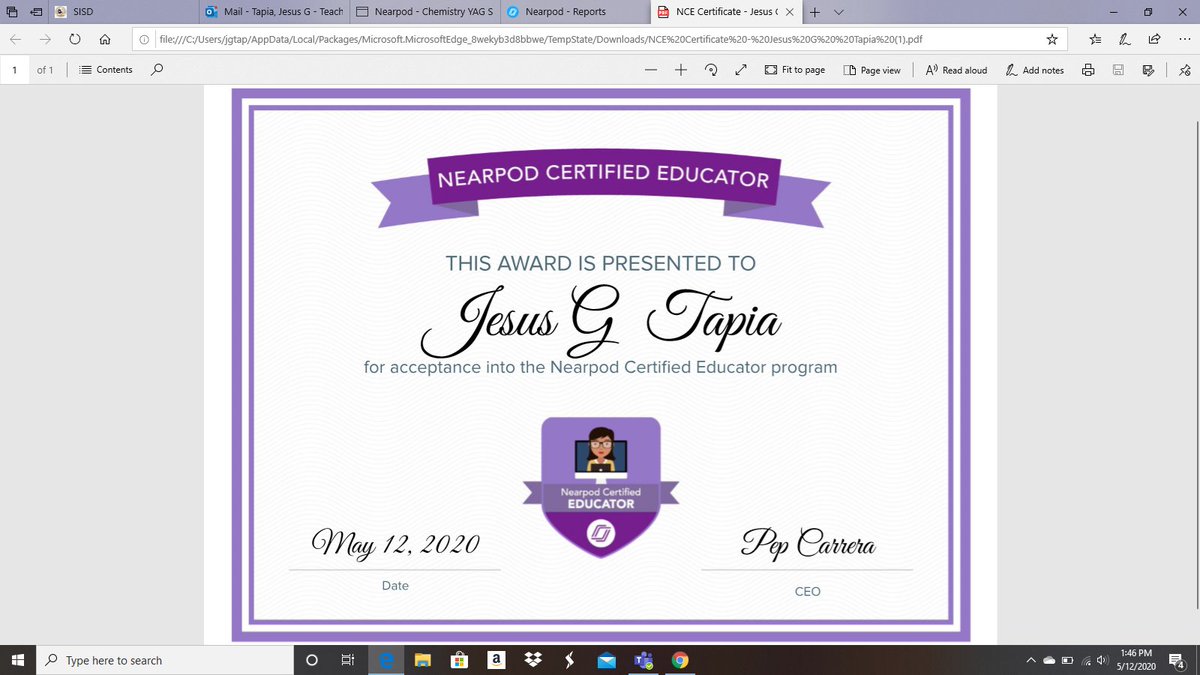Image resolution: width=1200 pixels, height=675 pixels.
Task: Search the PDF with magnifier icon
Action: pos(156,70)
